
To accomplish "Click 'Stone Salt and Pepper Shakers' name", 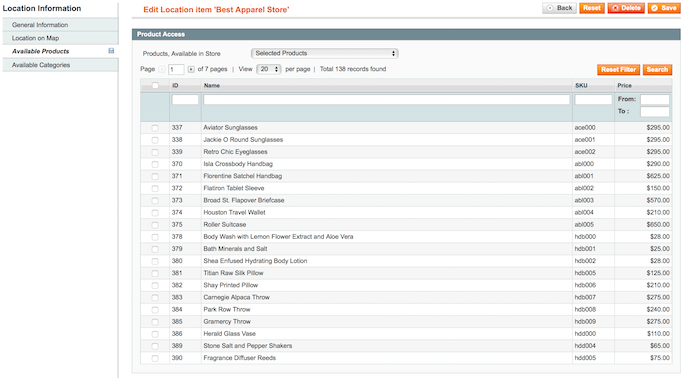I will (248, 346).
